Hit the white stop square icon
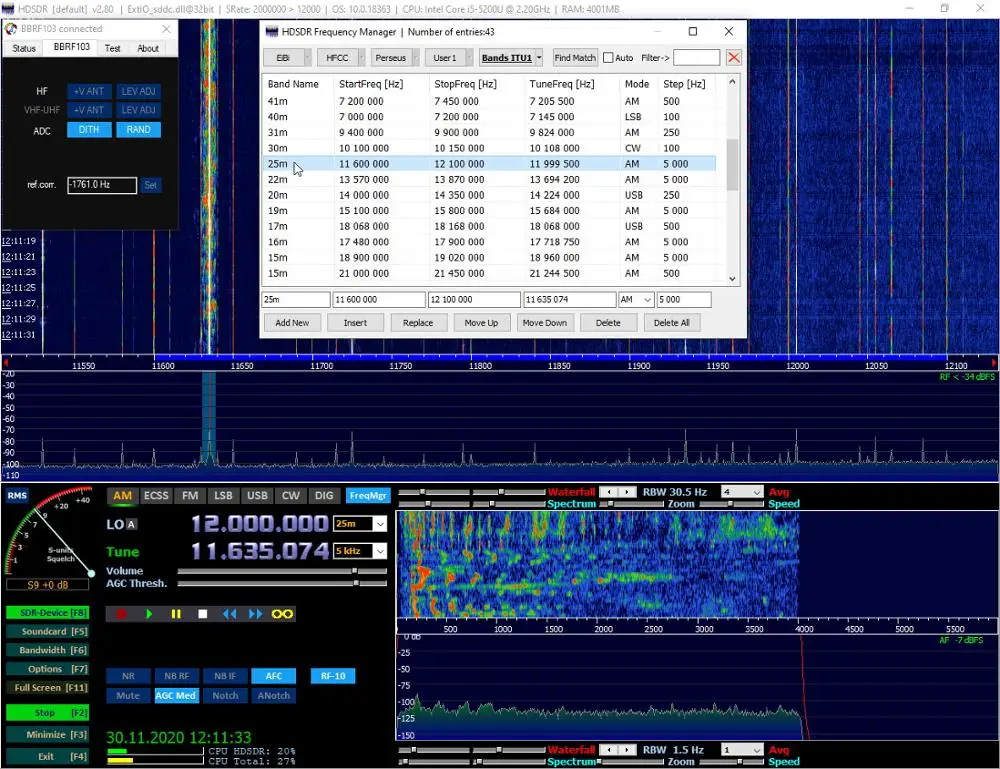This screenshot has height=769, width=1000. click(x=202, y=614)
